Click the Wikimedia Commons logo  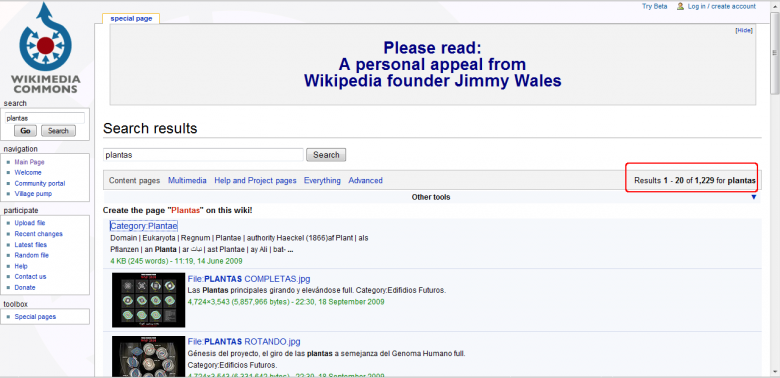tap(45, 48)
